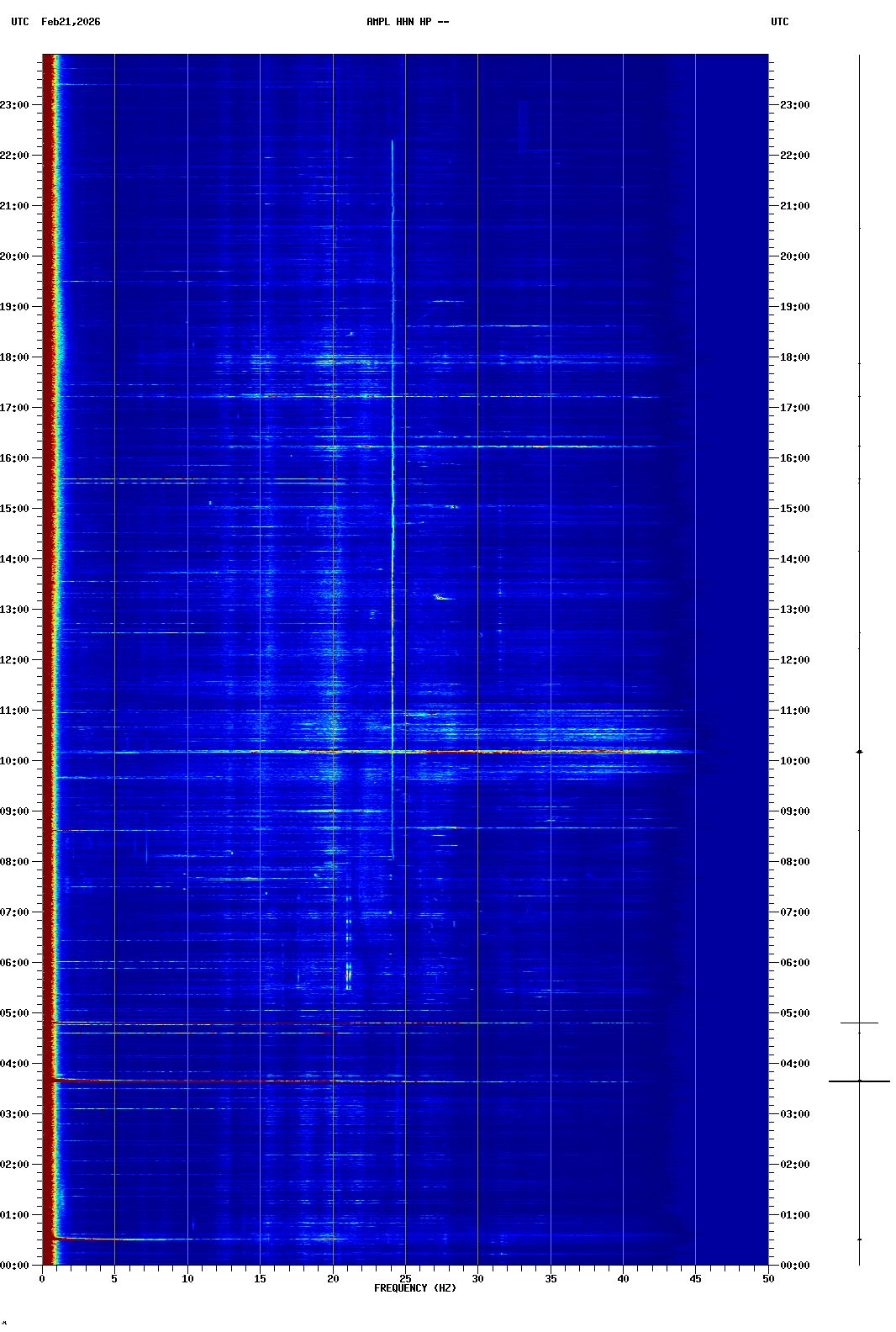Viewport: 896px width, 1332px height.
Task: Click the 16:00 label on left time axis
Action: 14,458
